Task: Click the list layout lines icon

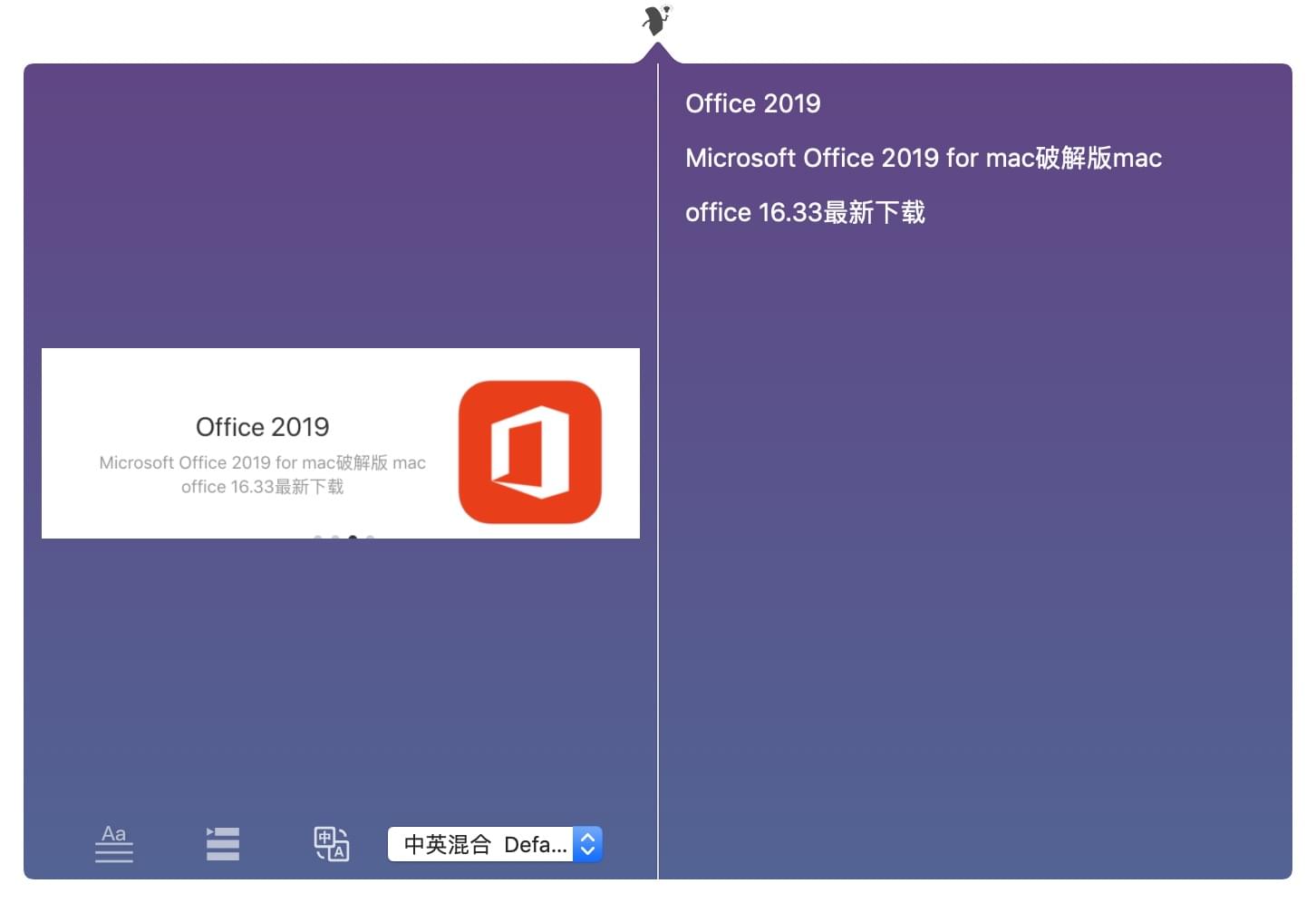Action: tap(222, 843)
